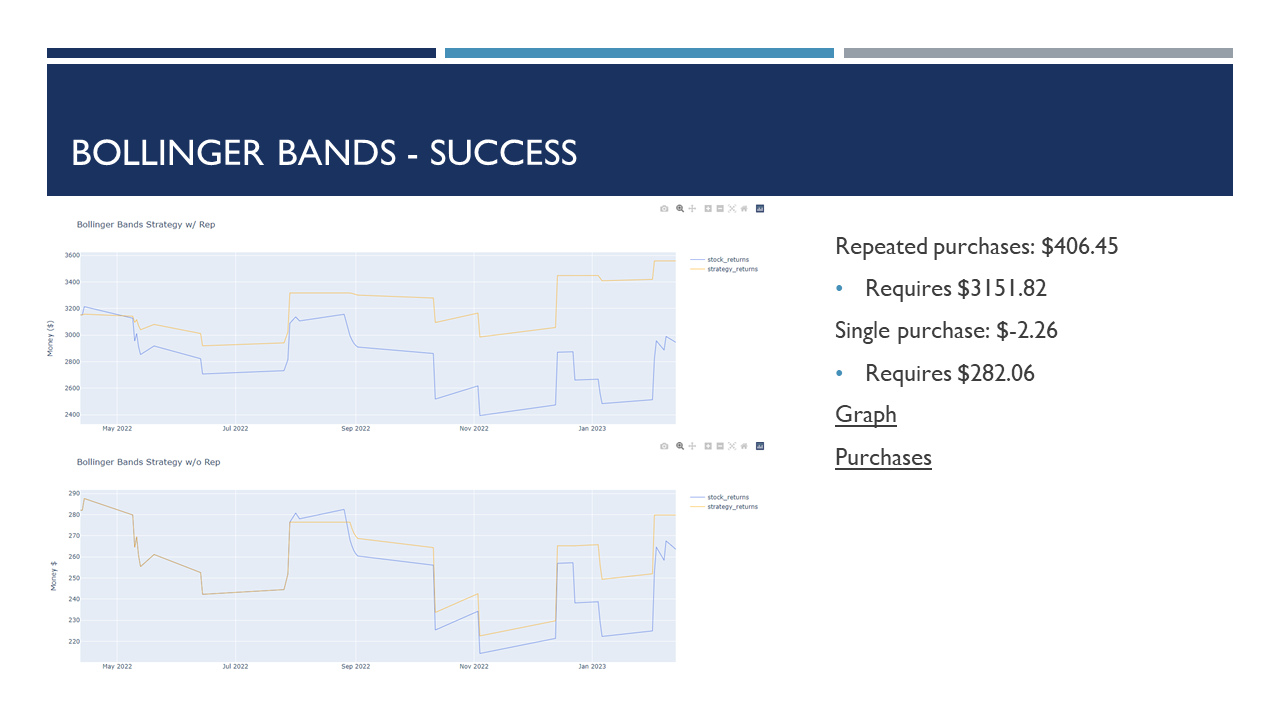This screenshot has width=1280, height=720.
Task: Click zoom out minus icon on top chart
Action: pos(720,209)
